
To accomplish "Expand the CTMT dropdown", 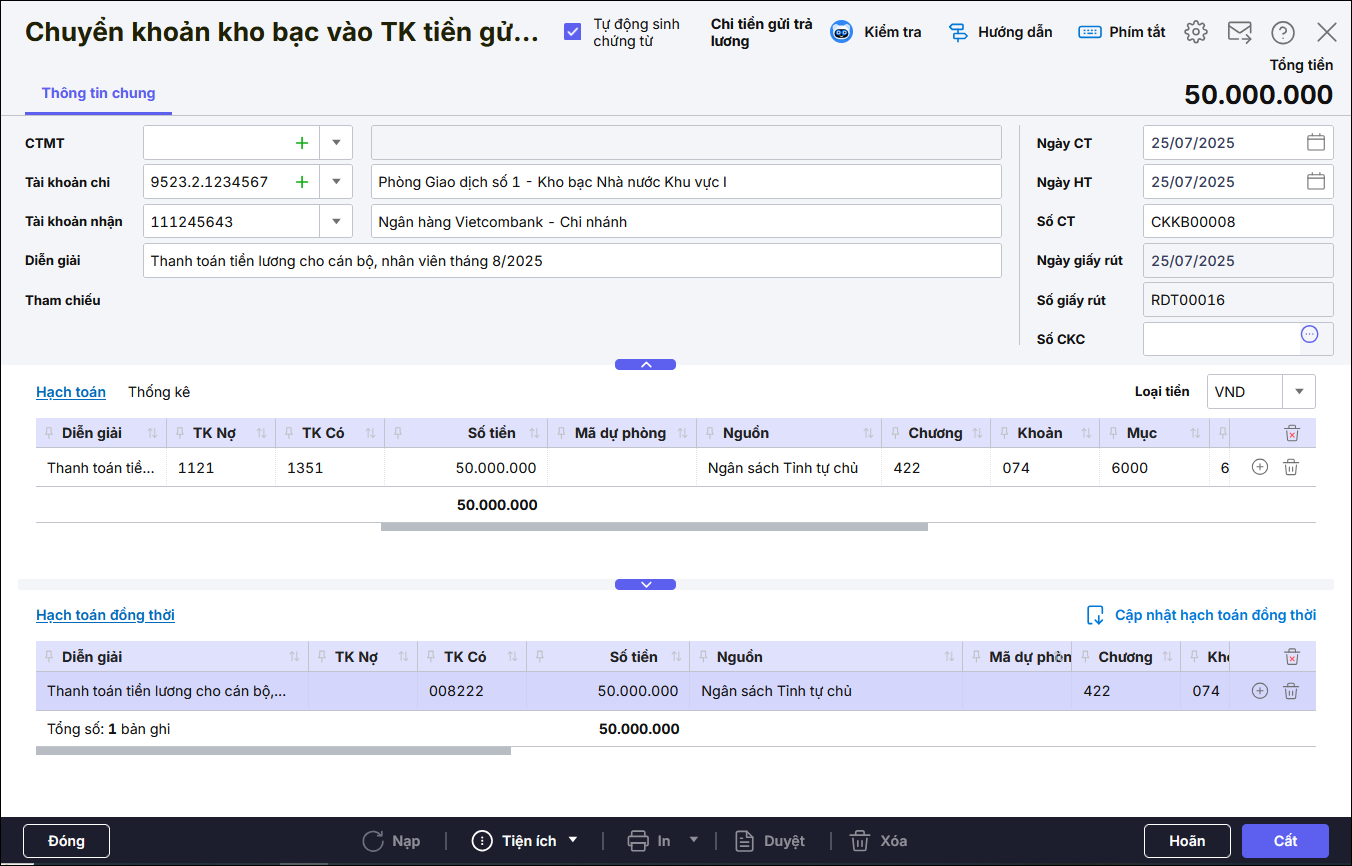I will click(336, 143).
